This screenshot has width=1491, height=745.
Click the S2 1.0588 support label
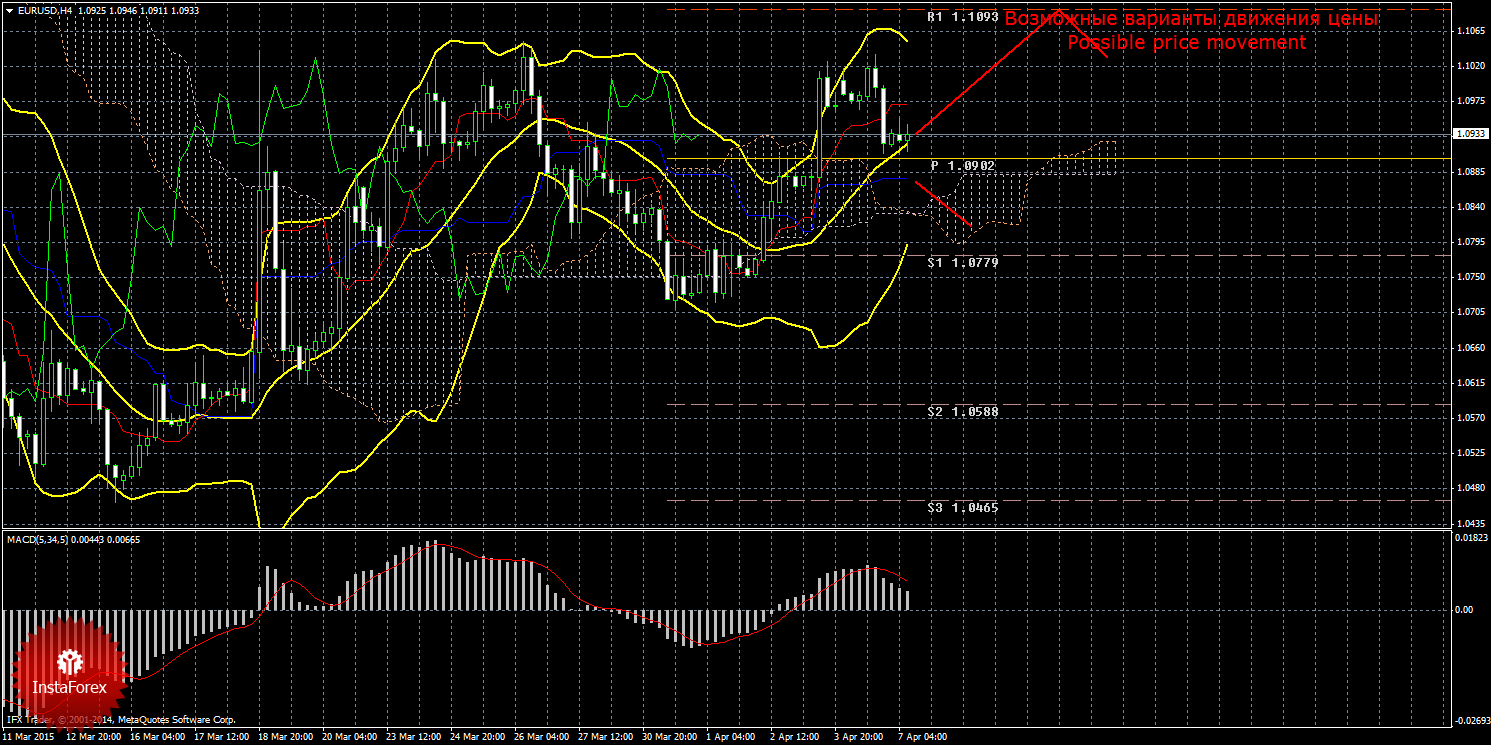962,411
